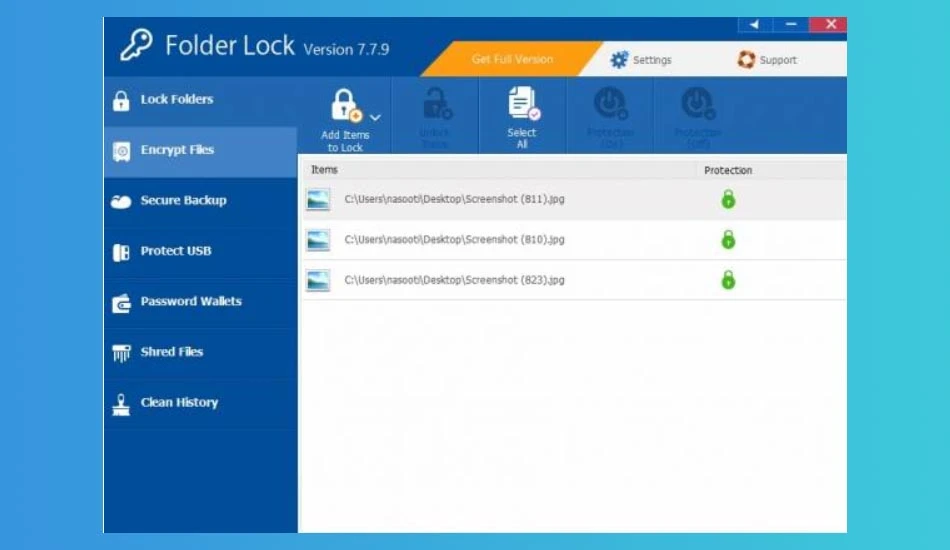
Task: Expand the Add Items to Lock dropdown arrow
Action: click(x=375, y=118)
